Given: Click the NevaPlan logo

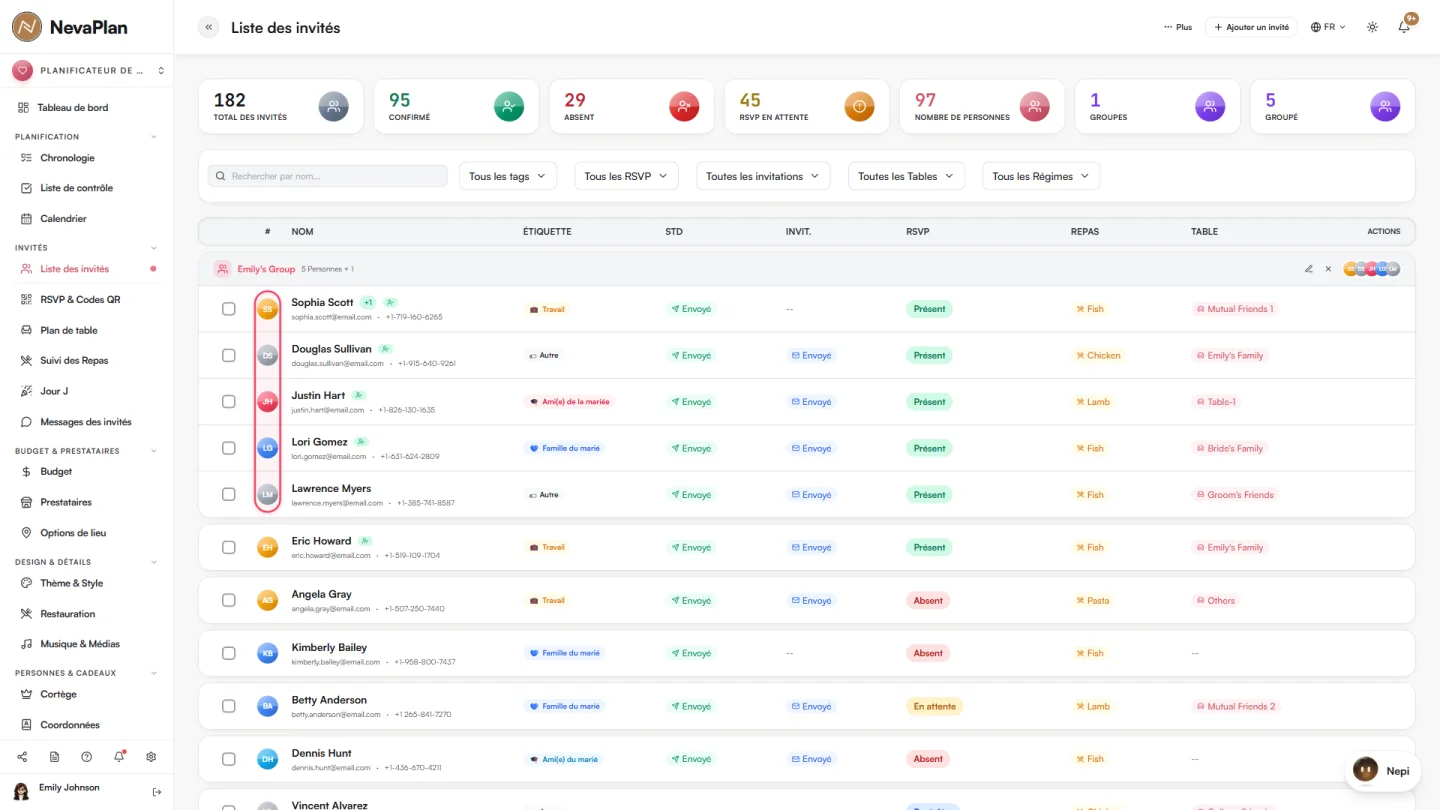Looking at the screenshot, I should (x=70, y=27).
